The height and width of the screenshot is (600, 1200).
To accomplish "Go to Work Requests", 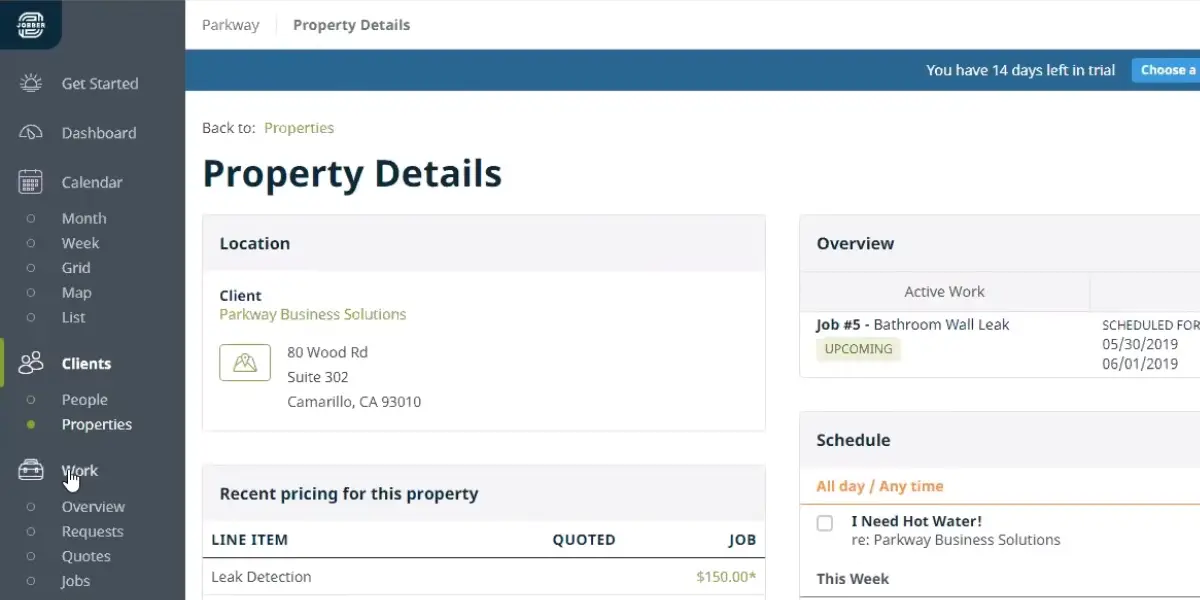I will click(93, 531).
